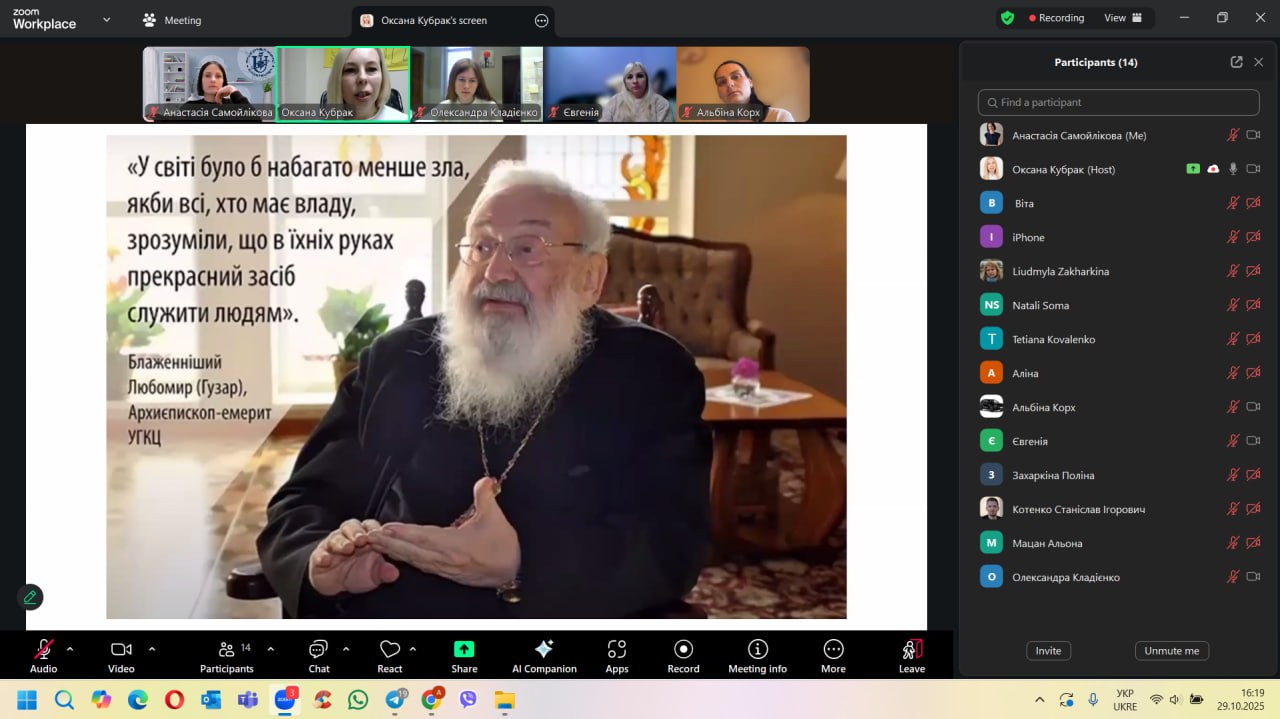Pop out the Participants panel
This screenshot has height=719, width=1280.
pos(1236,62)
